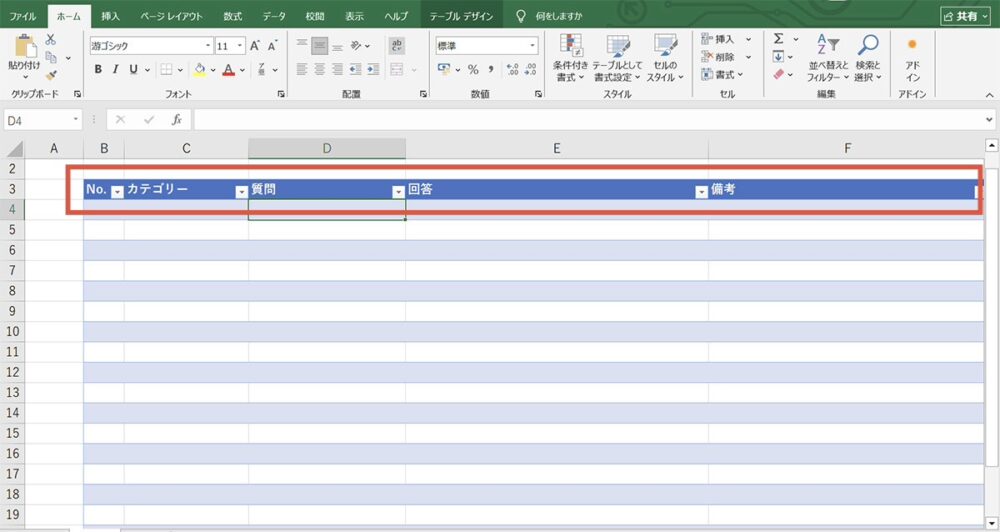Click the 何をしますか search box
This screenshot has height=532, width=1000.
tap(558, 16)
